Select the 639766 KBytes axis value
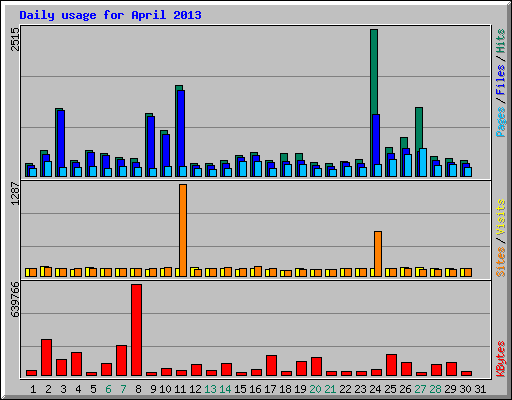 tap(15, 300)
